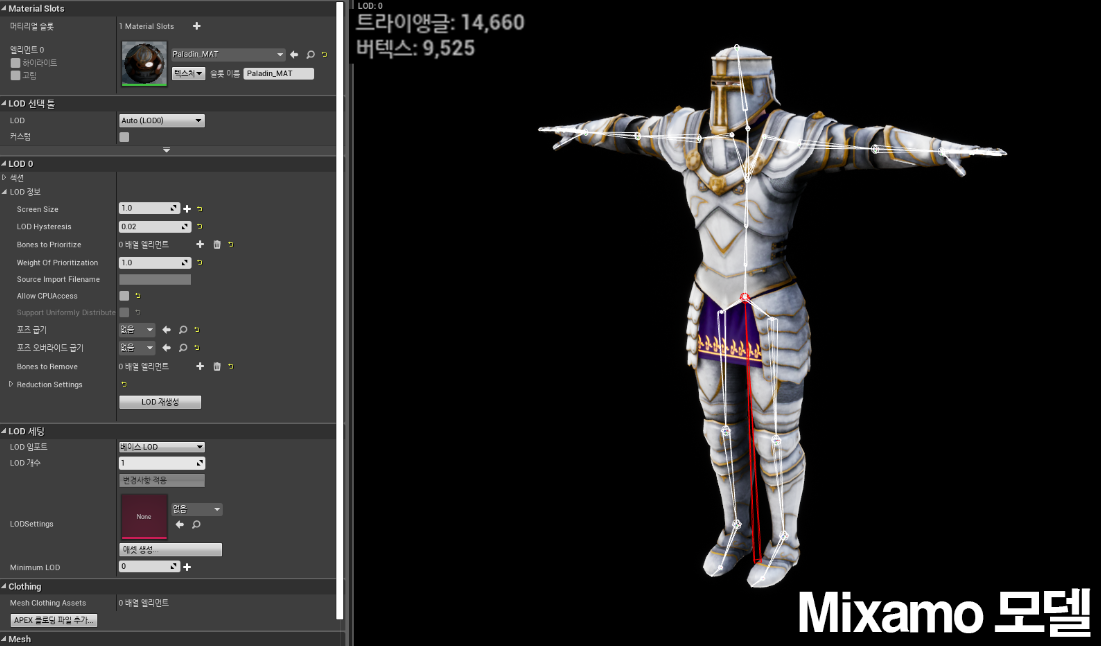This screenshot has height=646, width=1101.
Task: Open LODSettings 없음 asset dropdown
Action: [197, 509]
